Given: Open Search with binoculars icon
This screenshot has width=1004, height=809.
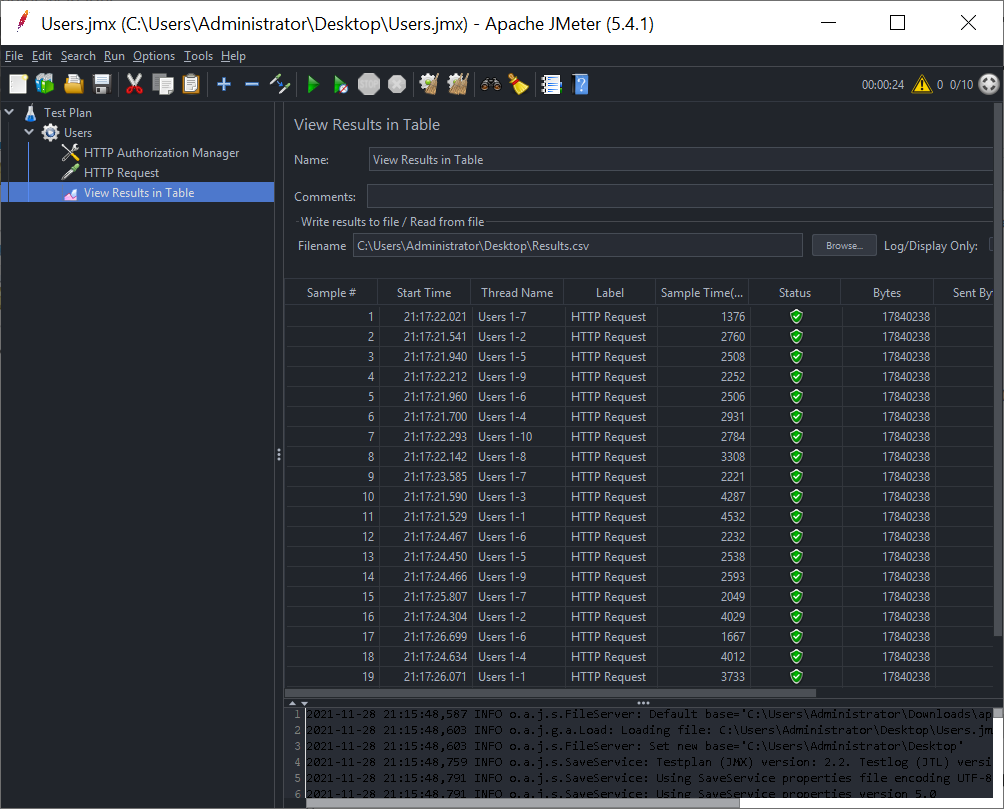Looking at the screenshot, I should pos(491,84).
